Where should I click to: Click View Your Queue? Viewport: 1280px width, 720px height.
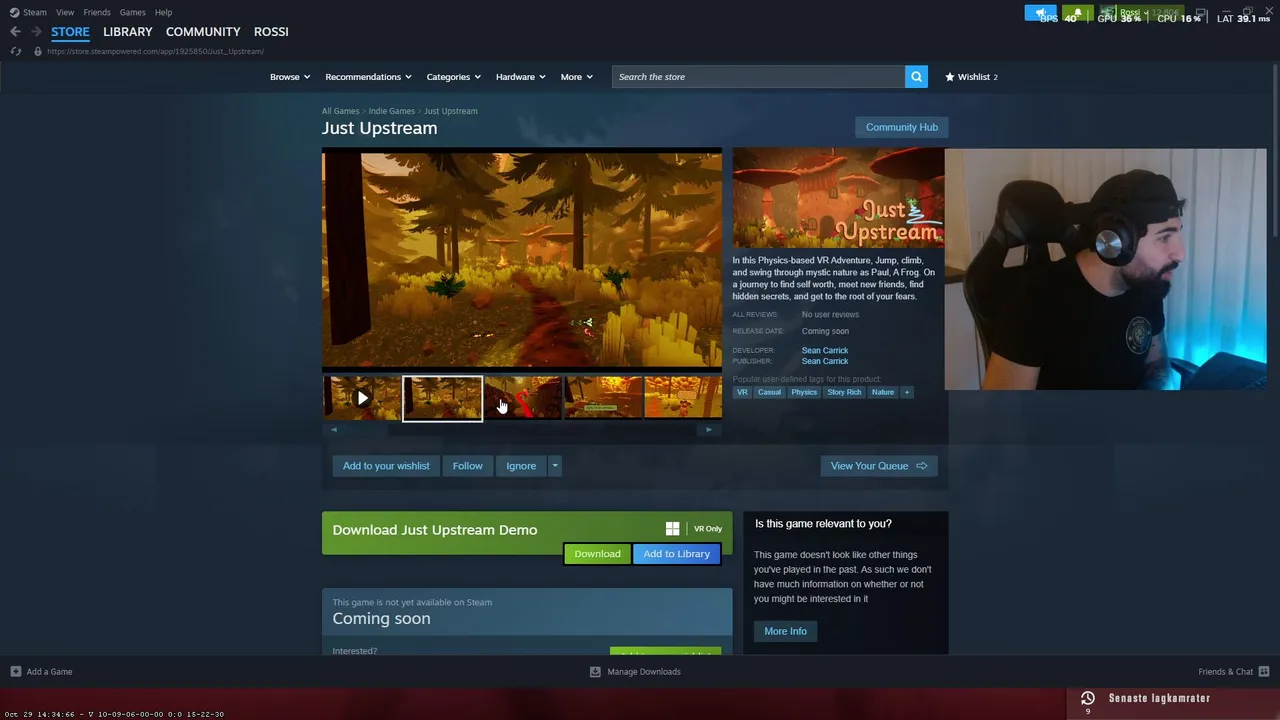point(879,466)
